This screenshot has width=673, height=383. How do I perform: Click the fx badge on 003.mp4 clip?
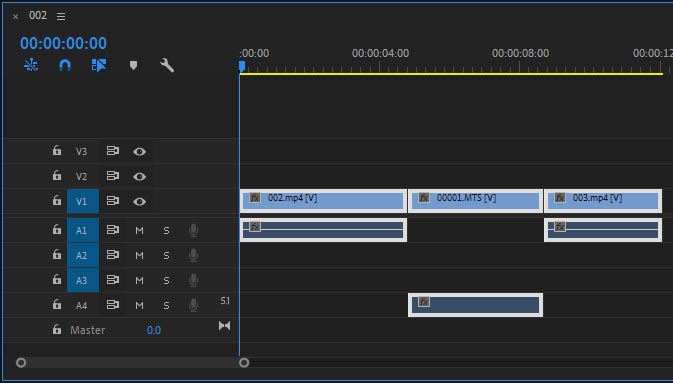560,198
